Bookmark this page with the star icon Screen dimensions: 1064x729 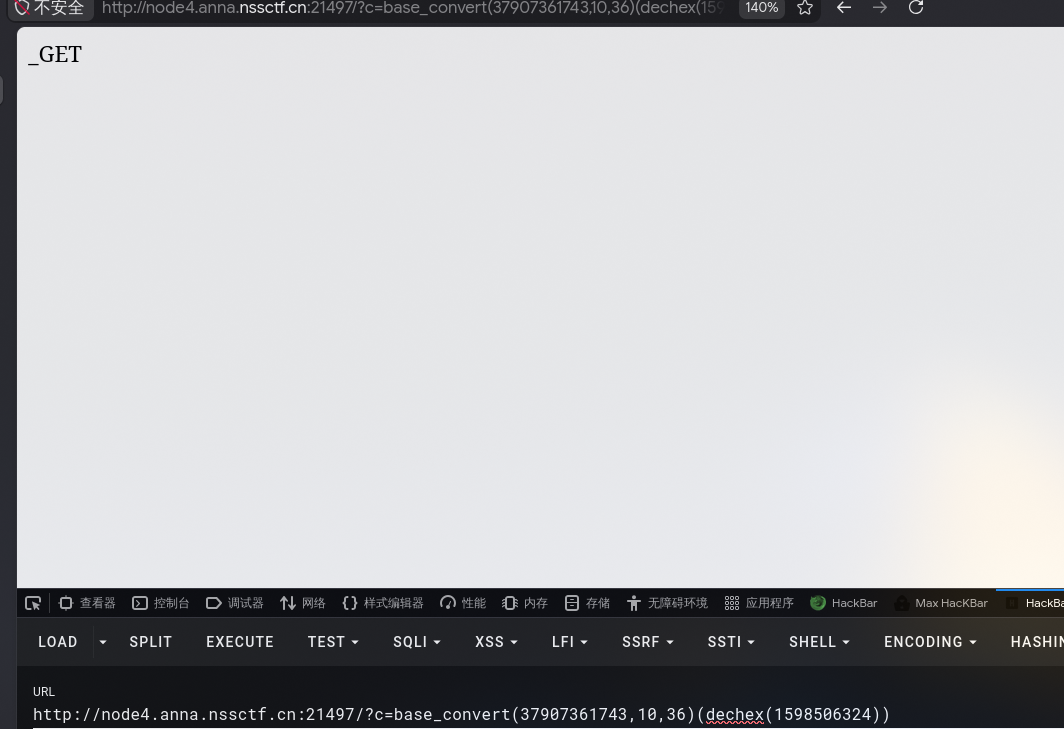click(x=805, y=8)
